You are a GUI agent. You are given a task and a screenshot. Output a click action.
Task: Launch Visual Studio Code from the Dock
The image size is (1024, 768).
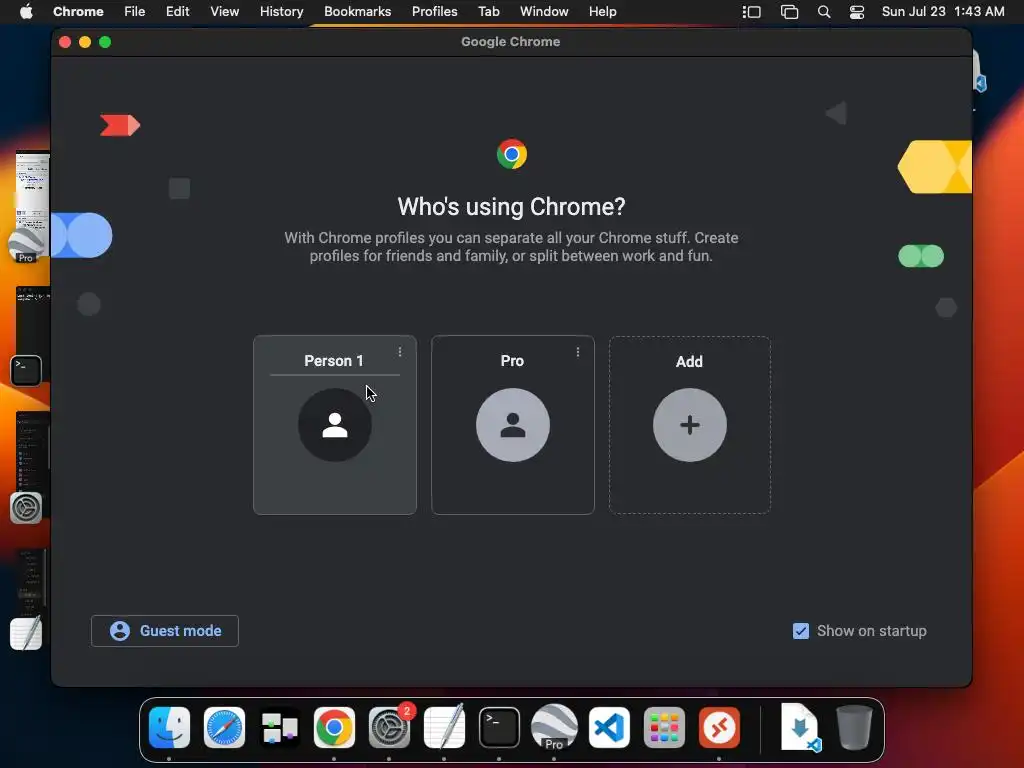pos(609,728)
